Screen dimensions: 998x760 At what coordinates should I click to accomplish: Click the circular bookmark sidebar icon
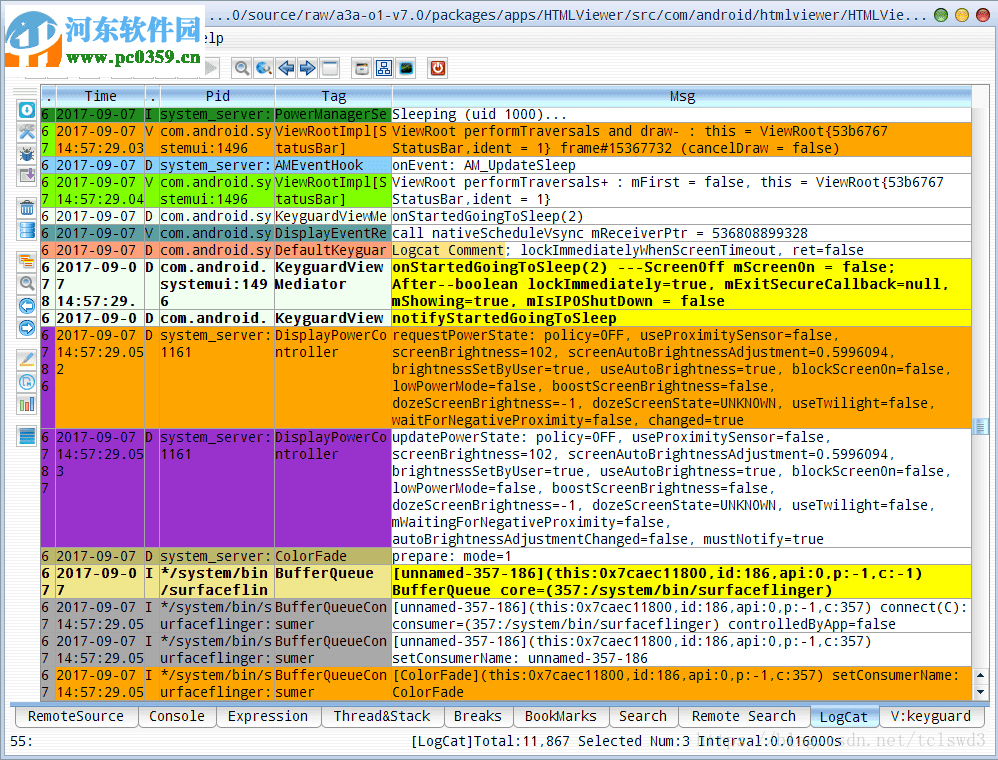27,382
